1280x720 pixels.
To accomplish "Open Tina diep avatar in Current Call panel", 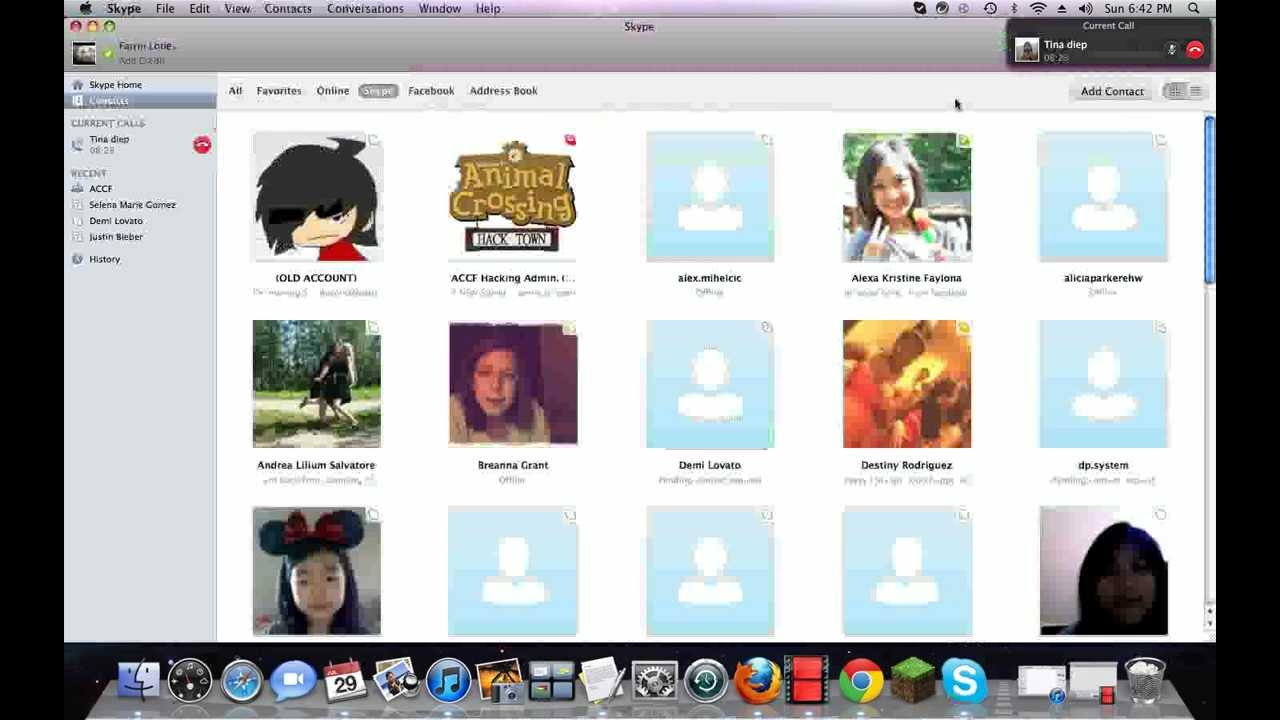I will (x=1027, y=49).
